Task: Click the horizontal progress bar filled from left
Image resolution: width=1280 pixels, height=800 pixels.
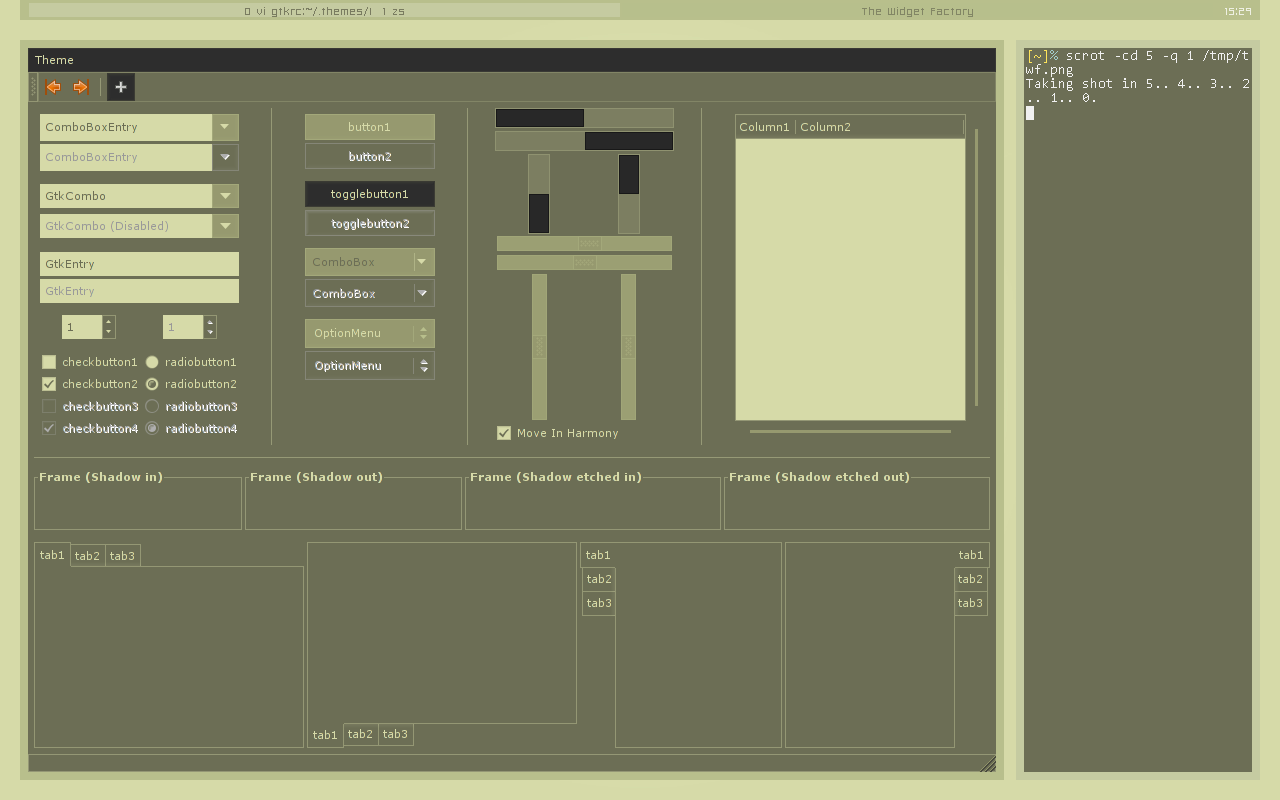Action: click(x=584, y=118)
